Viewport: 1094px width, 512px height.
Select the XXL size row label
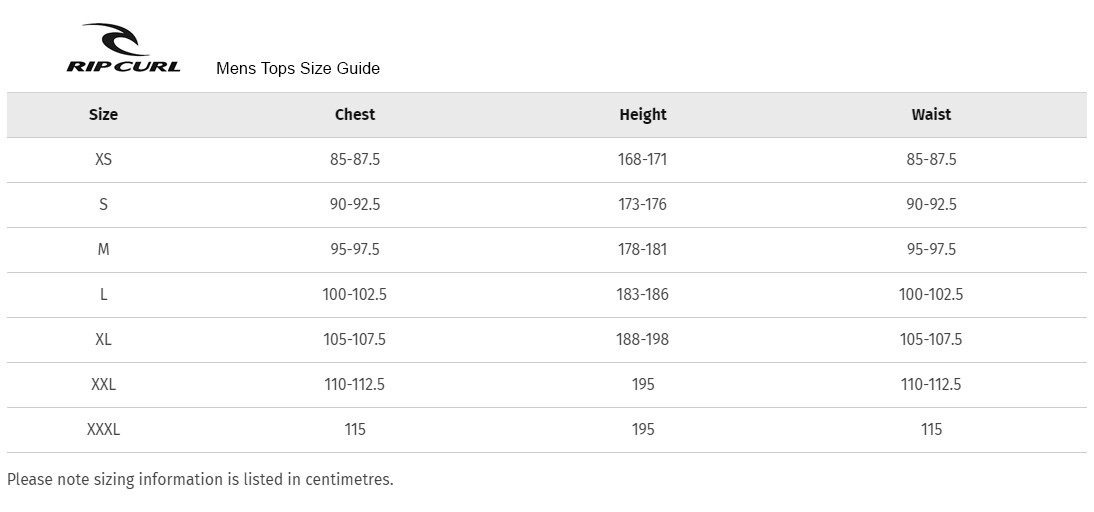click(103, 384)
